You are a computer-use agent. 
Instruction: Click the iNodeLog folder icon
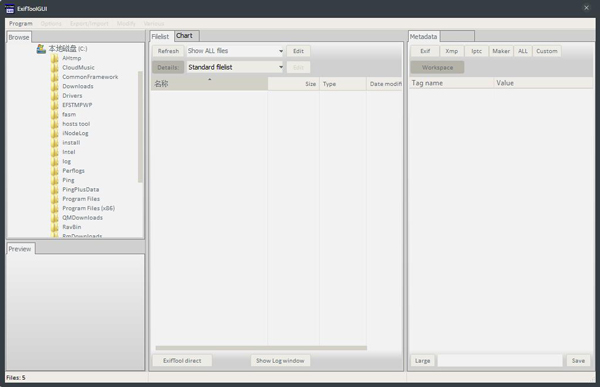[x=55, y=133]
